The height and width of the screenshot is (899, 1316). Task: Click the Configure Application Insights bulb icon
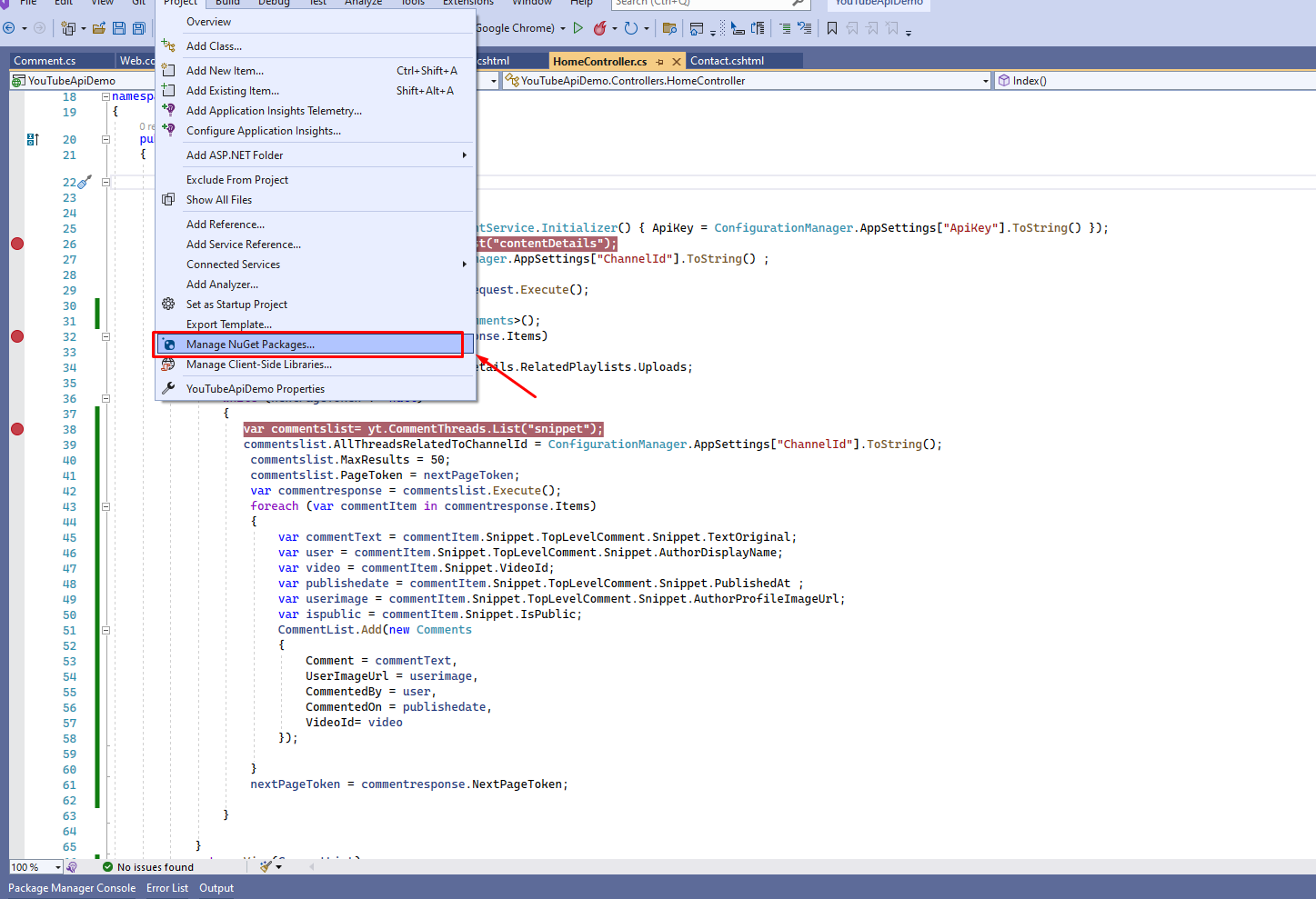(x=168, y=130)
